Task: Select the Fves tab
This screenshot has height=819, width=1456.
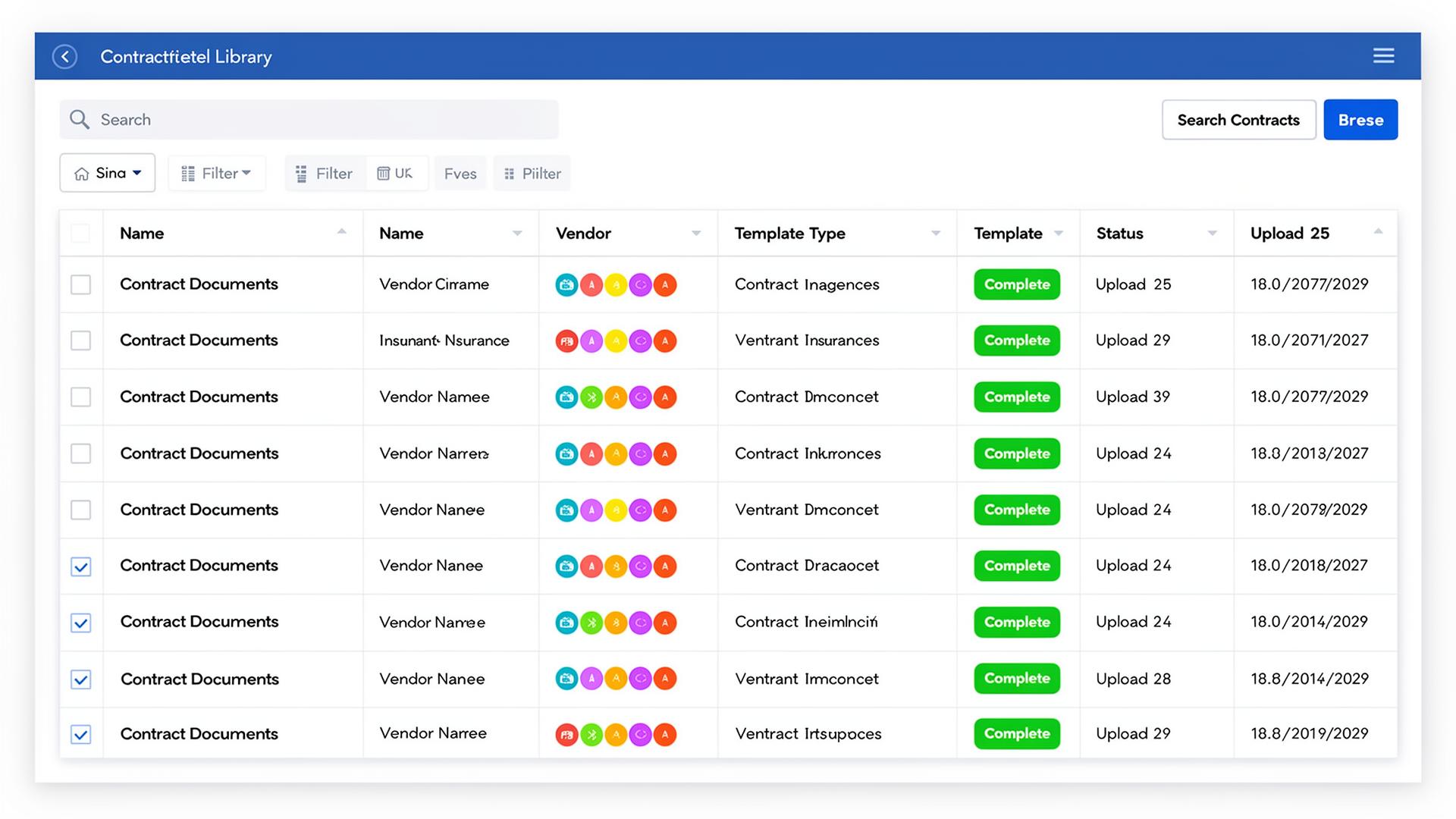Action: 460,174
